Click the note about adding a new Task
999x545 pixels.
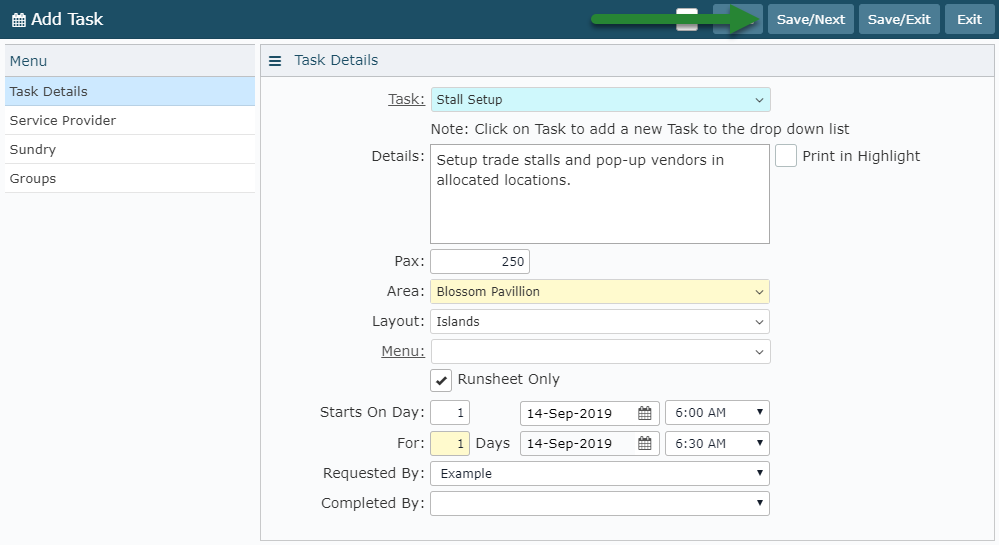640,129
